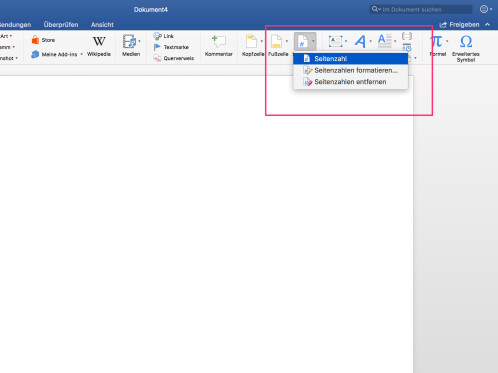This screenshot has width=498, height=373.
Task: Choose Seitenzahlen formatieren... menu entry
Action: [x=351, y=70]
